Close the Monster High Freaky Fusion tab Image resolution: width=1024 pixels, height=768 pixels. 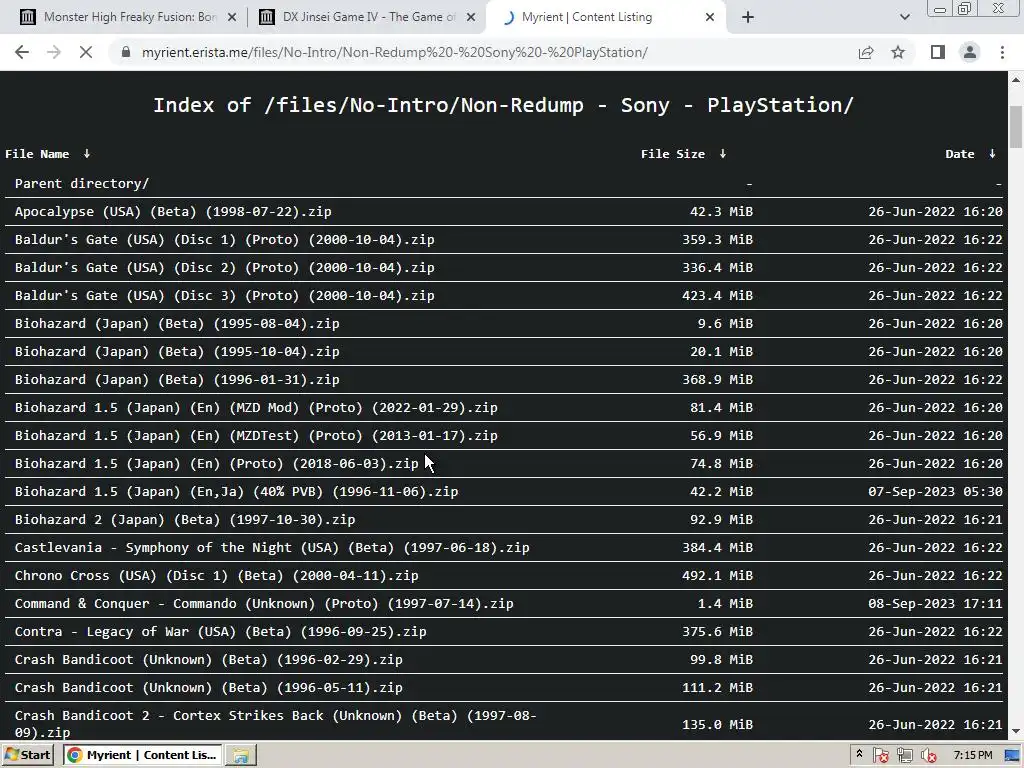tap(231, 18)
